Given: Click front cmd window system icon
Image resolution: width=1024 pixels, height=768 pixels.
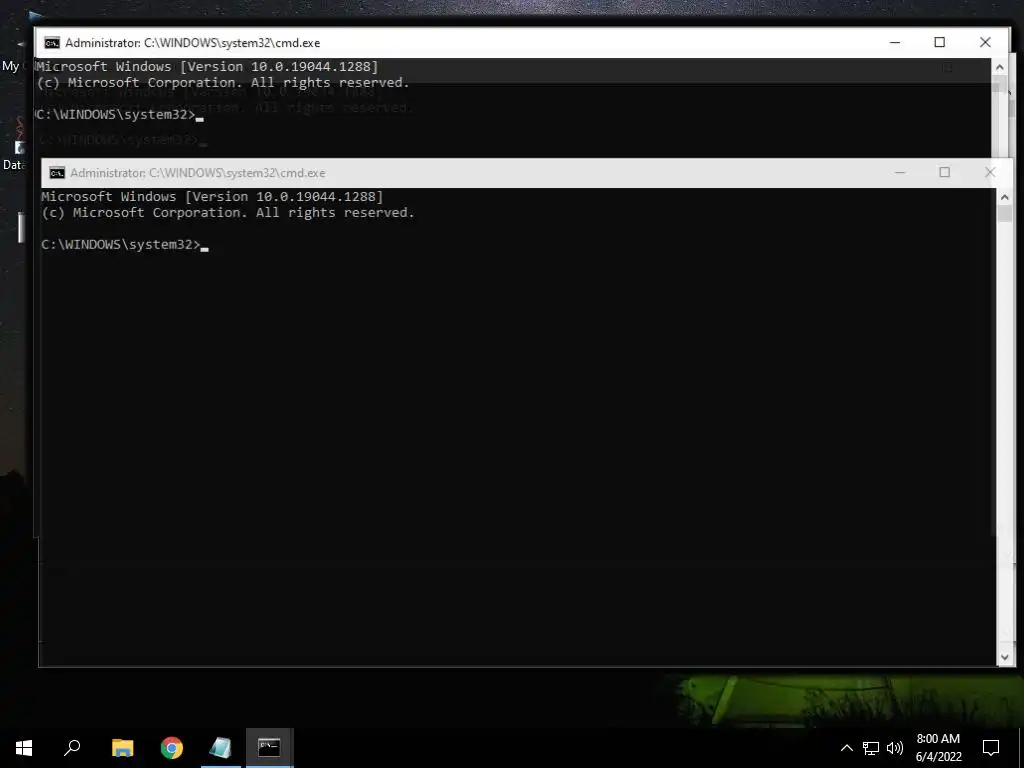Looking at the screenshot, I should (x=57, y=173).
